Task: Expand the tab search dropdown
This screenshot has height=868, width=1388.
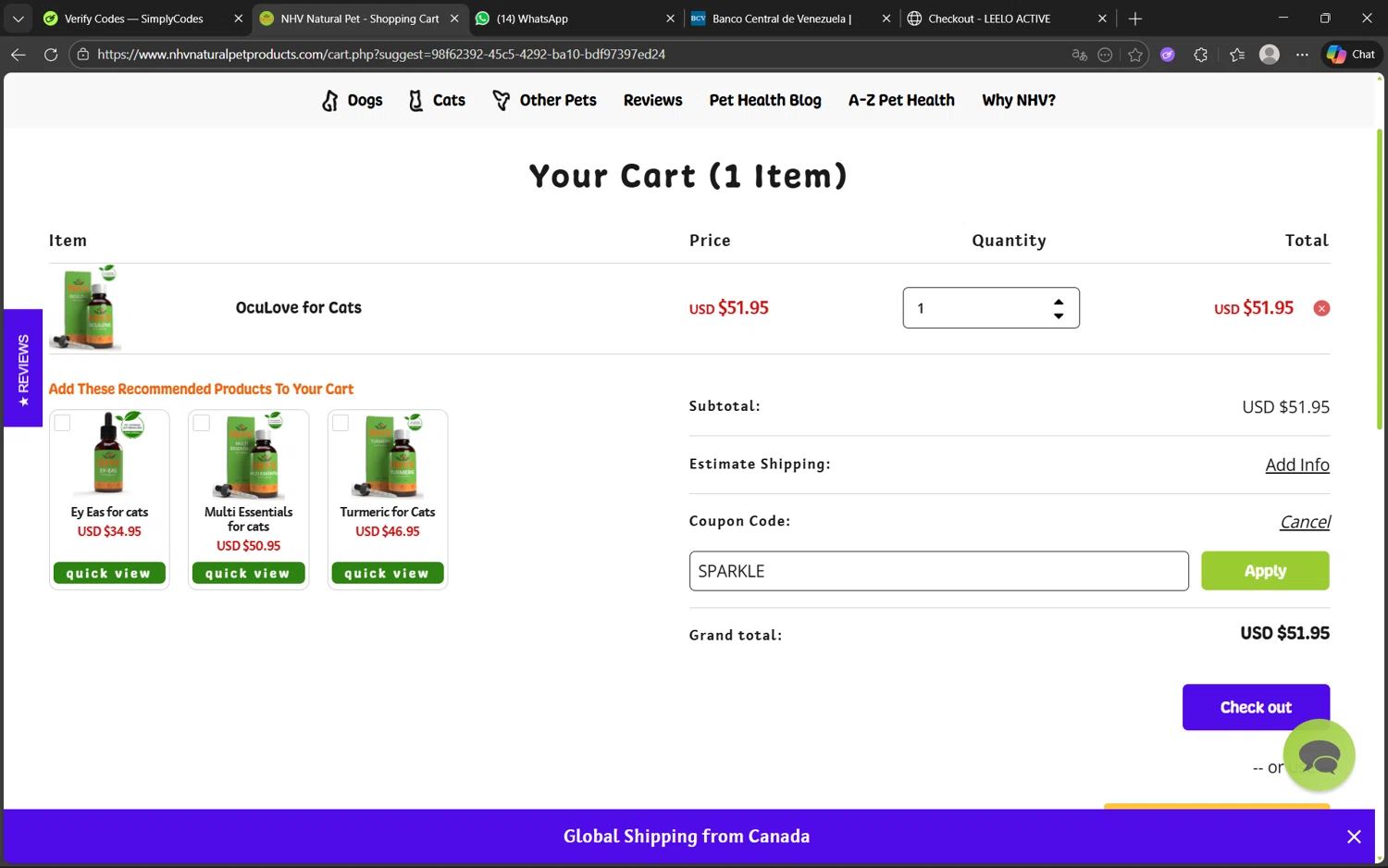Action: point(18,19)
